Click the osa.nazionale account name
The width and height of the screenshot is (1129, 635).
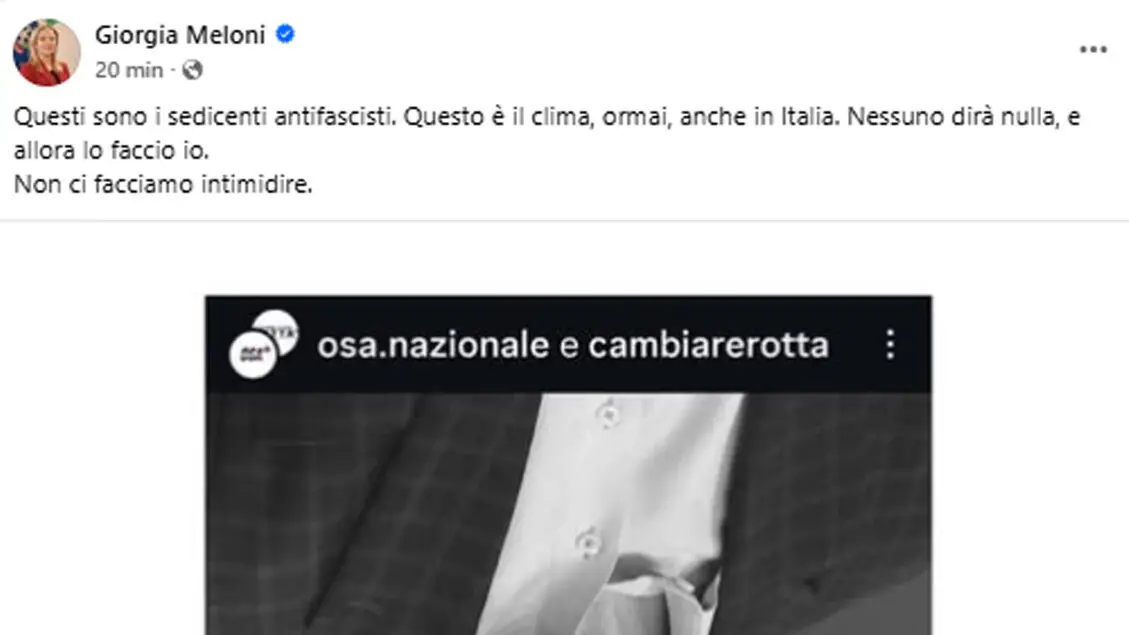[433, 345]
